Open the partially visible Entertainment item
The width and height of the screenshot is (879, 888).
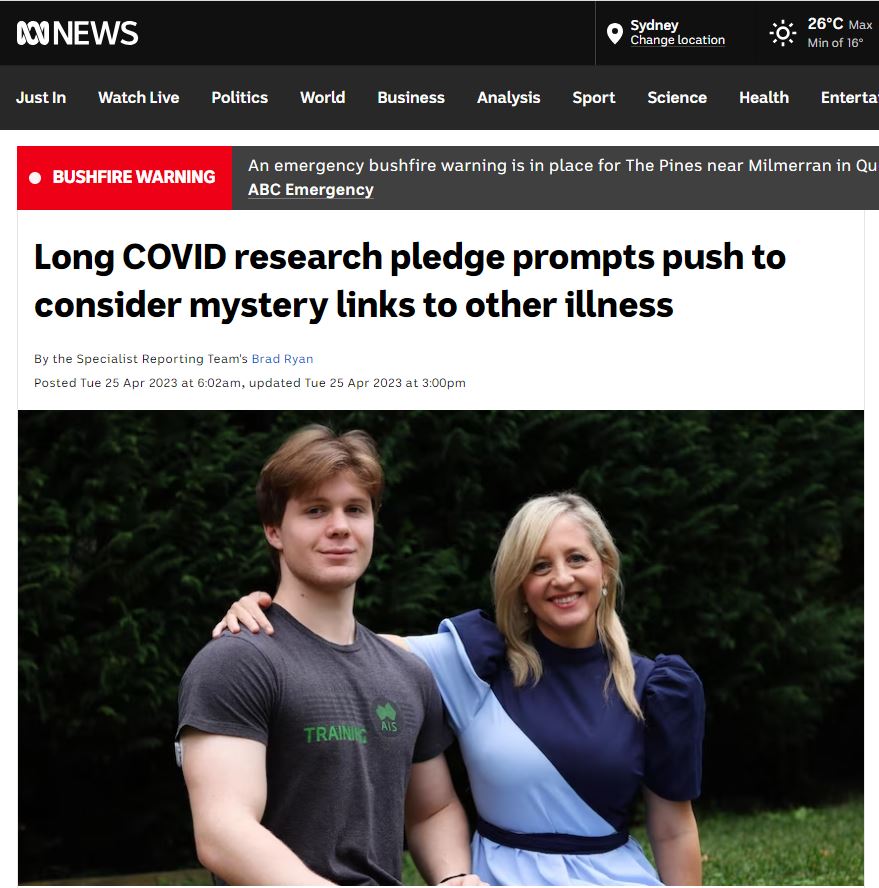coord(850,97)
